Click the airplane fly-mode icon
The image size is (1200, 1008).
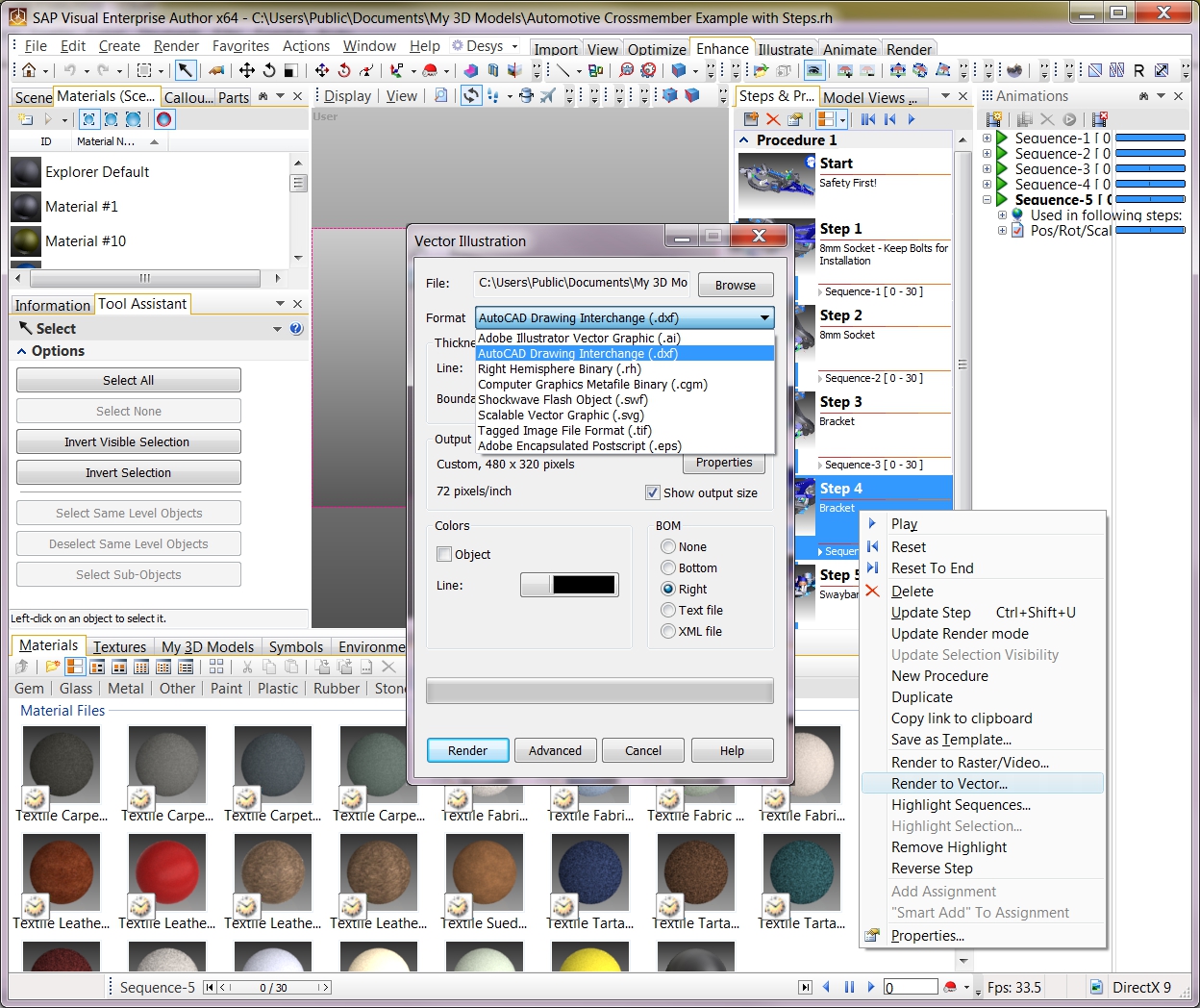click(x=547, y=95)
